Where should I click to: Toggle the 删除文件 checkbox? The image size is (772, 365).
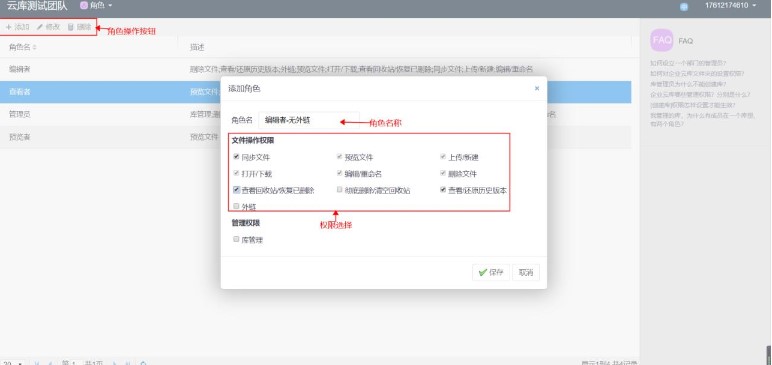(443, 173)
